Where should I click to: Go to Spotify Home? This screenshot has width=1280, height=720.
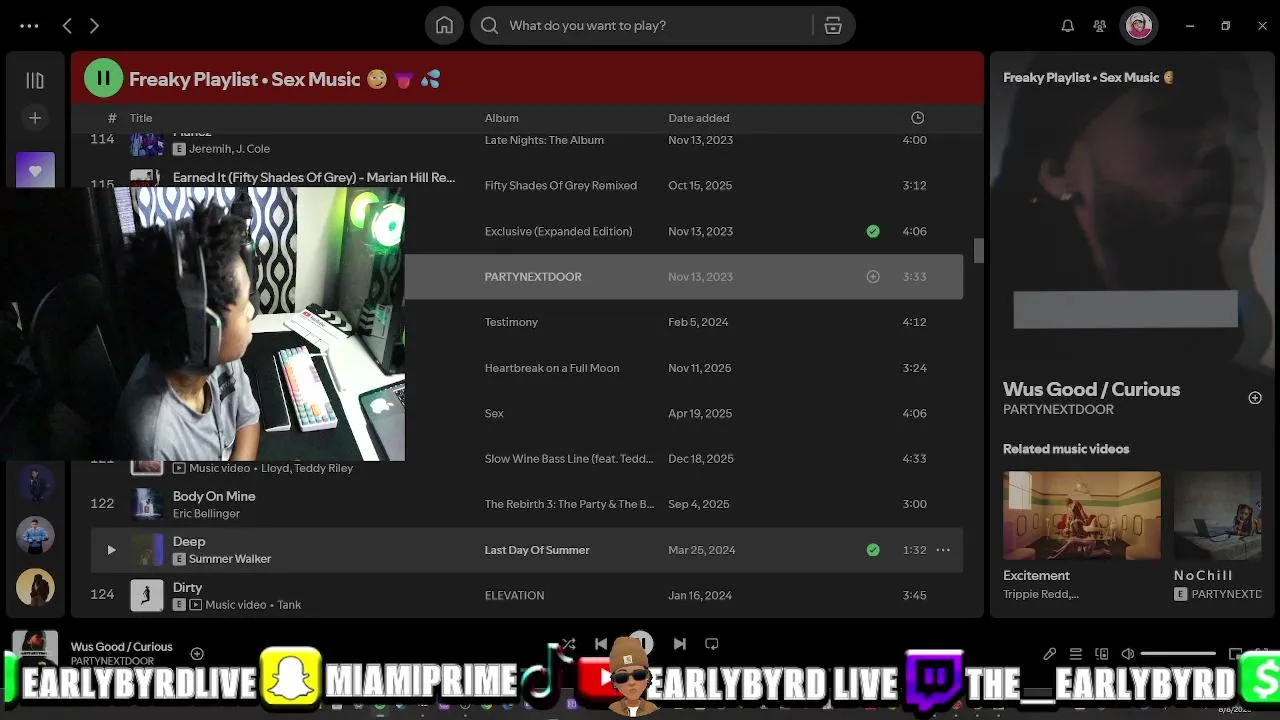point(444,26)
